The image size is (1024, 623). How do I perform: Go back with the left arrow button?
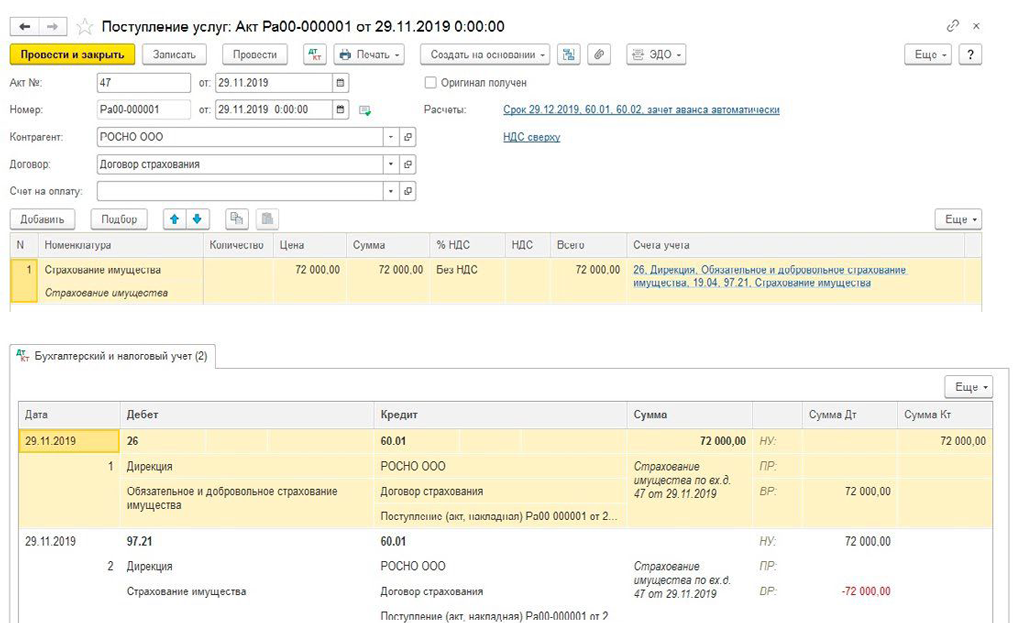[x=24, y=26]
